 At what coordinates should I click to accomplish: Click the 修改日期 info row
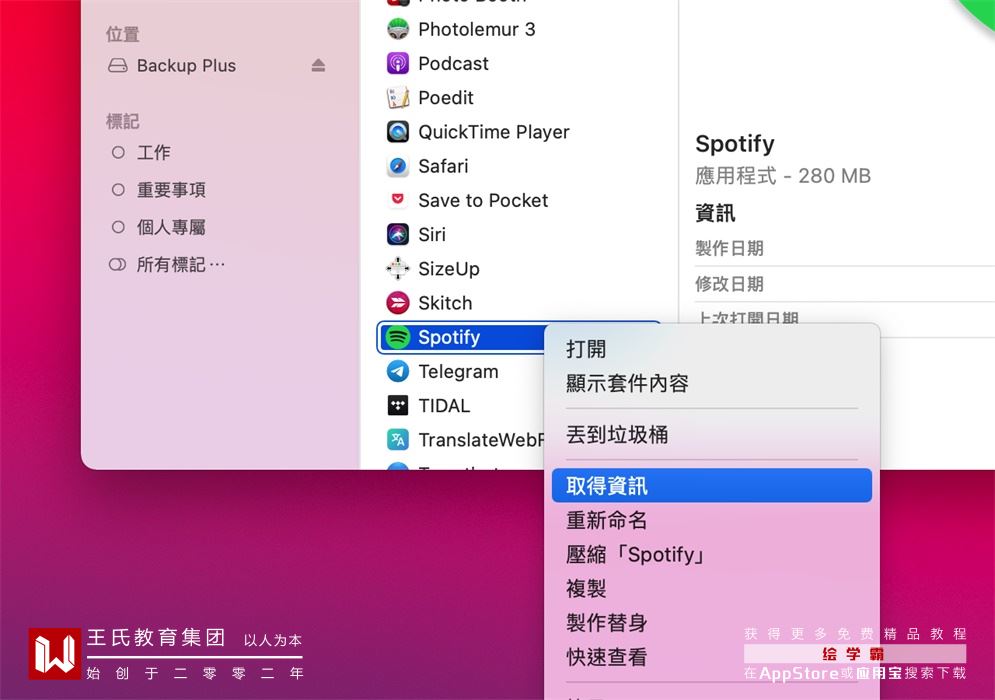(x=845, y=284)
